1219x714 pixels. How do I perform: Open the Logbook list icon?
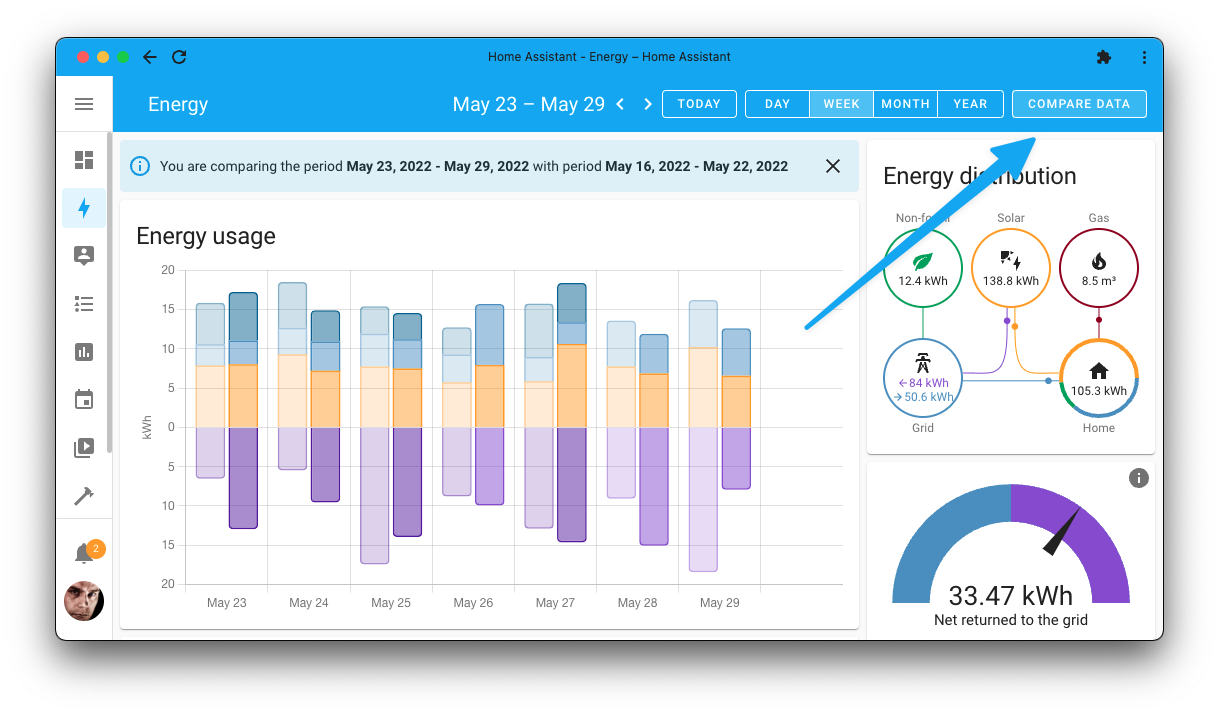click(84, 304)
